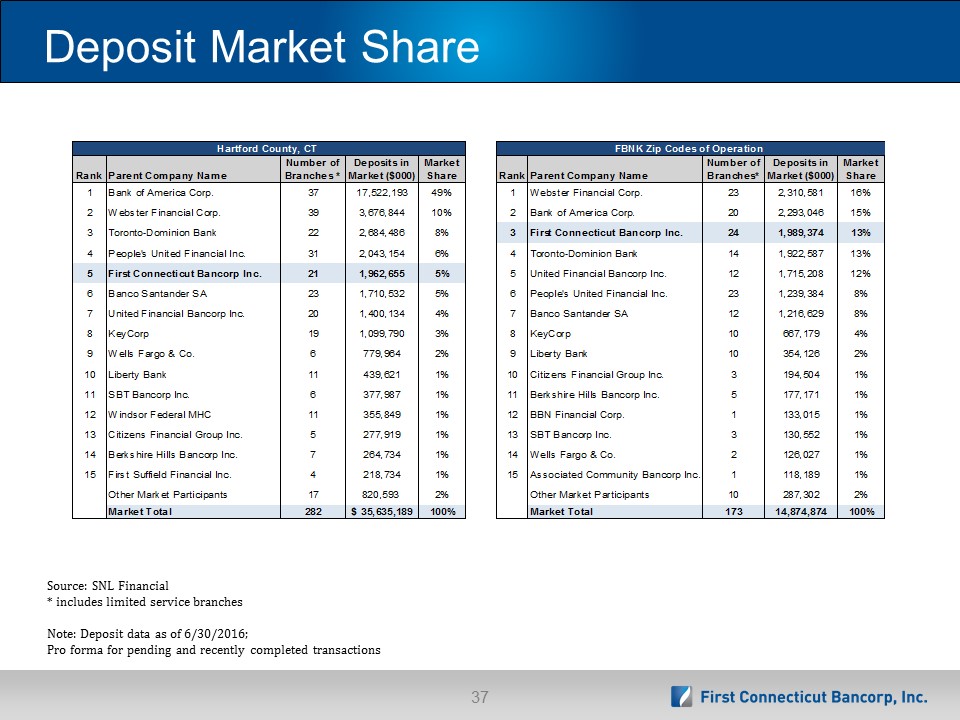The height and width of the screenshot is (720, 960).
Task: Select deposits value 17,522,193
Action: pos(381,192)
